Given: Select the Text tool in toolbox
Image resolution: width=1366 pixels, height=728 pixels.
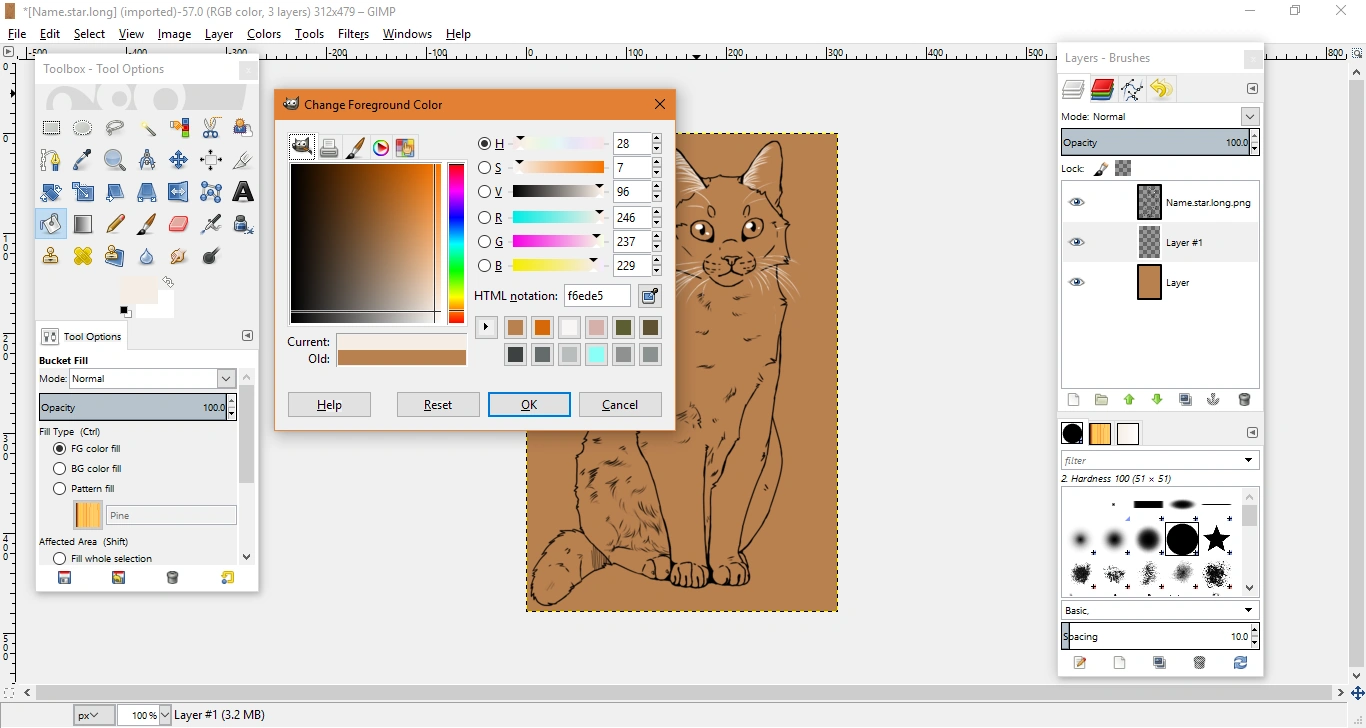Looking at the screenshot, I should 243,192.
